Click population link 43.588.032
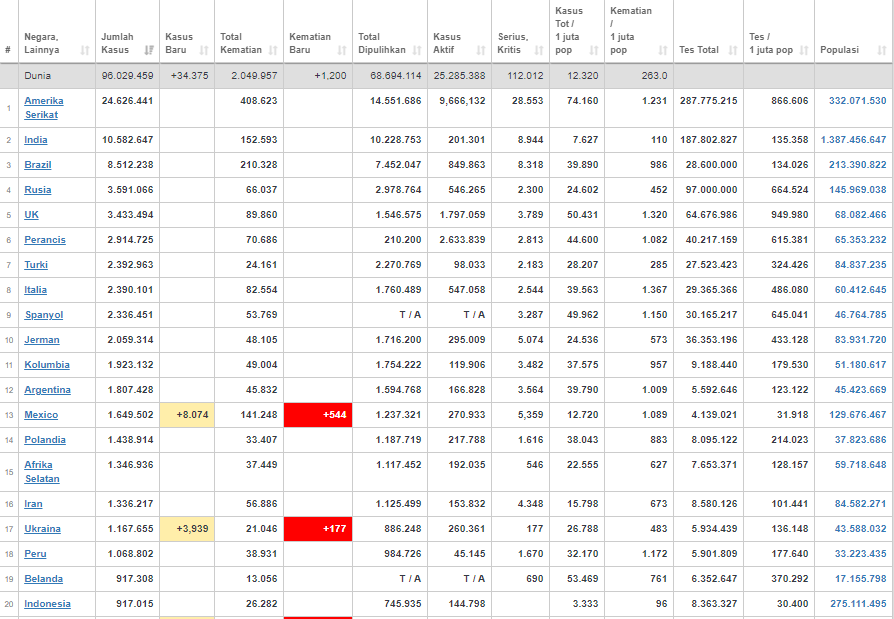Screen dimensions: 894x619 tap(860, 529)
